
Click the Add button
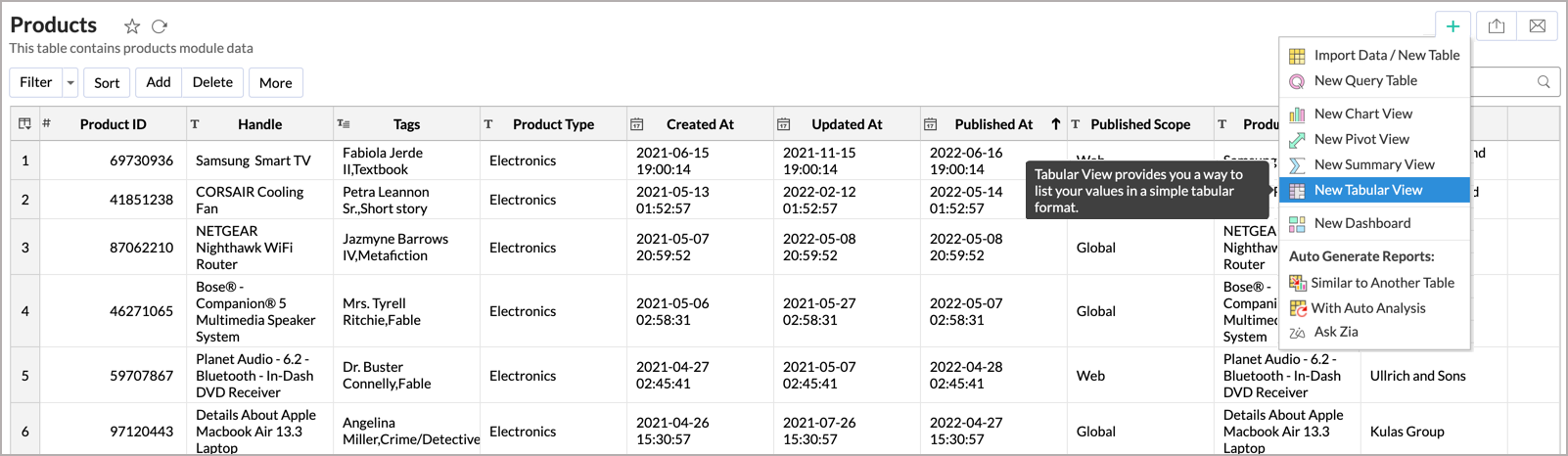pos(159,83)
